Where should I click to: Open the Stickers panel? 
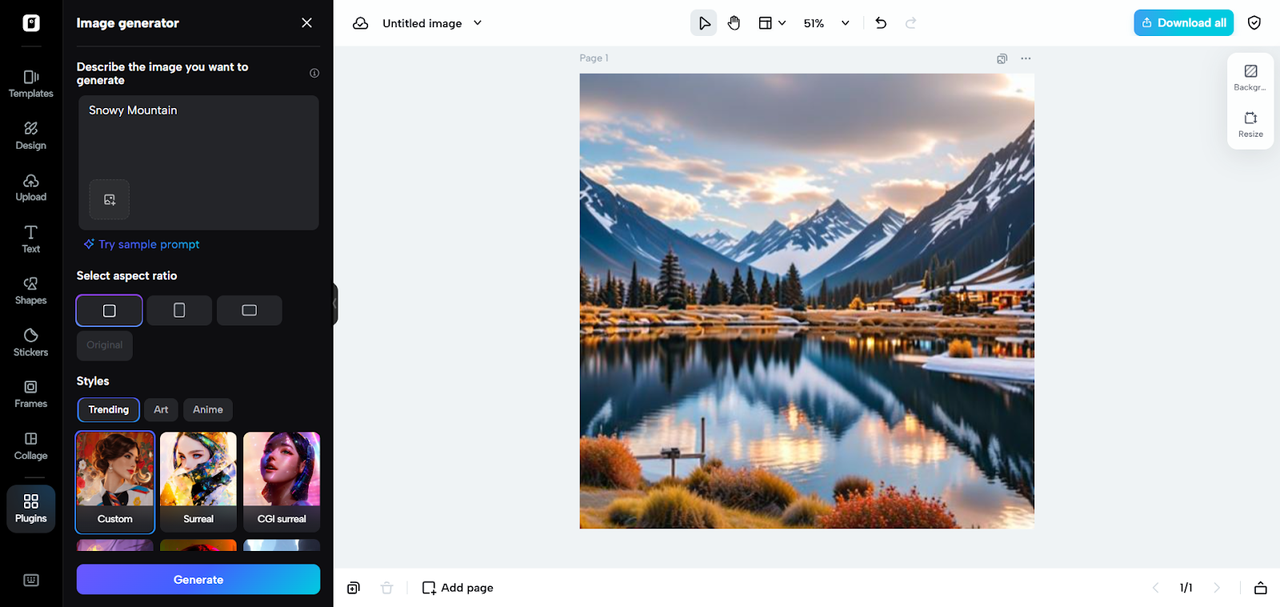coord(30,342)
